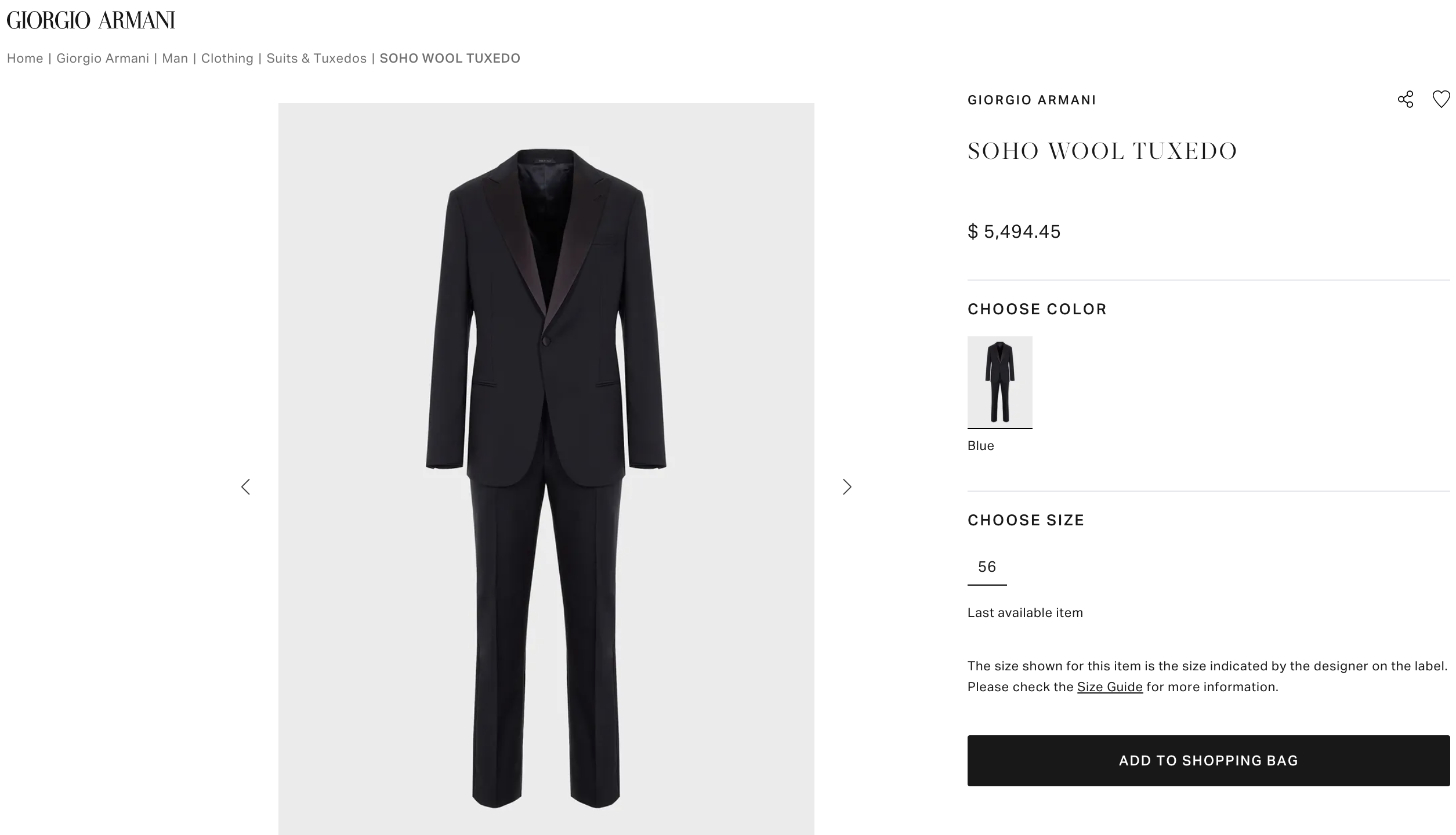Show previous product image with left arrow
This screenshot has height=835, width=1456.
pos(246,487)
